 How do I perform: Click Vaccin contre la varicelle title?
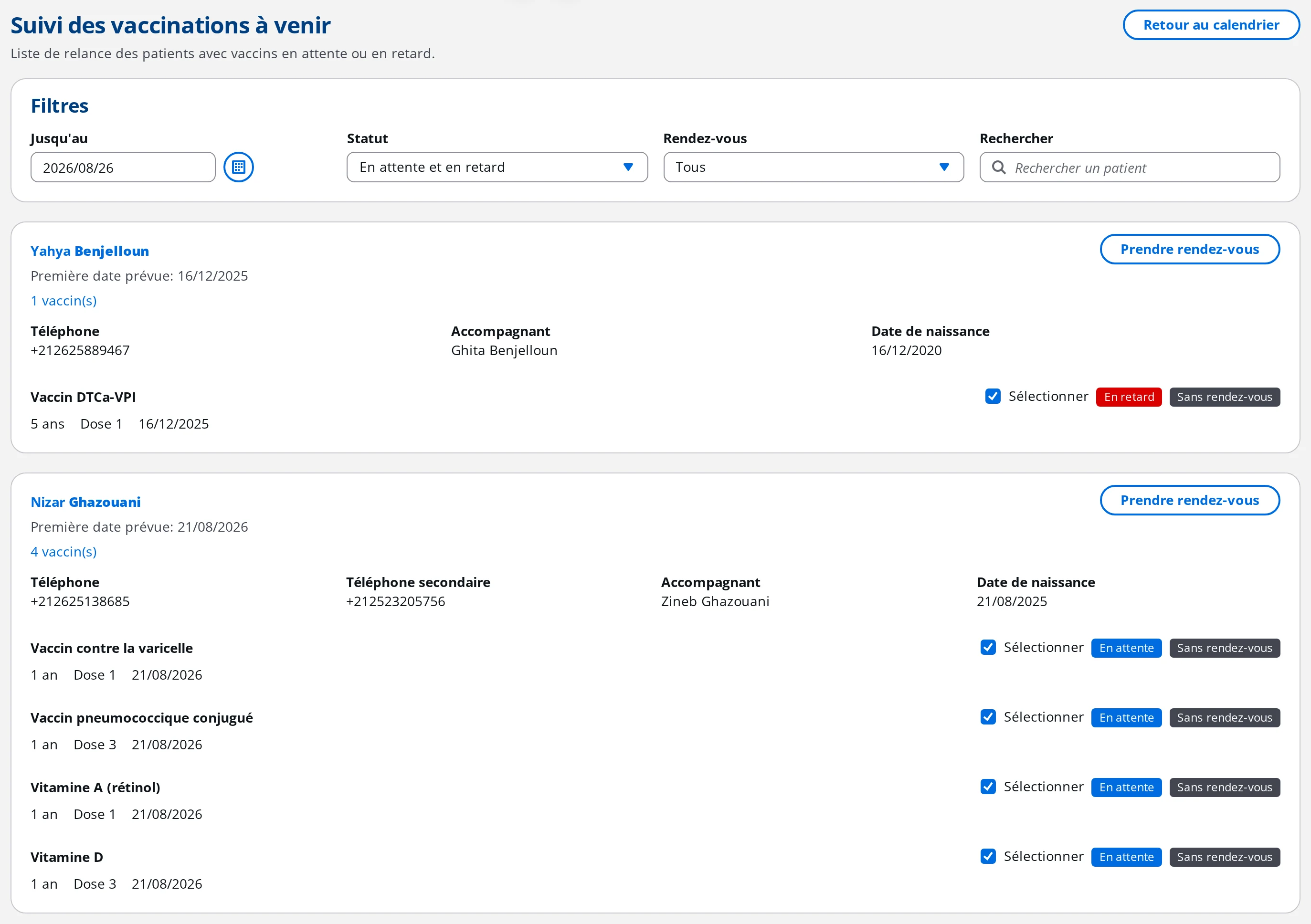pyautogui.click(x=112, y=648)
